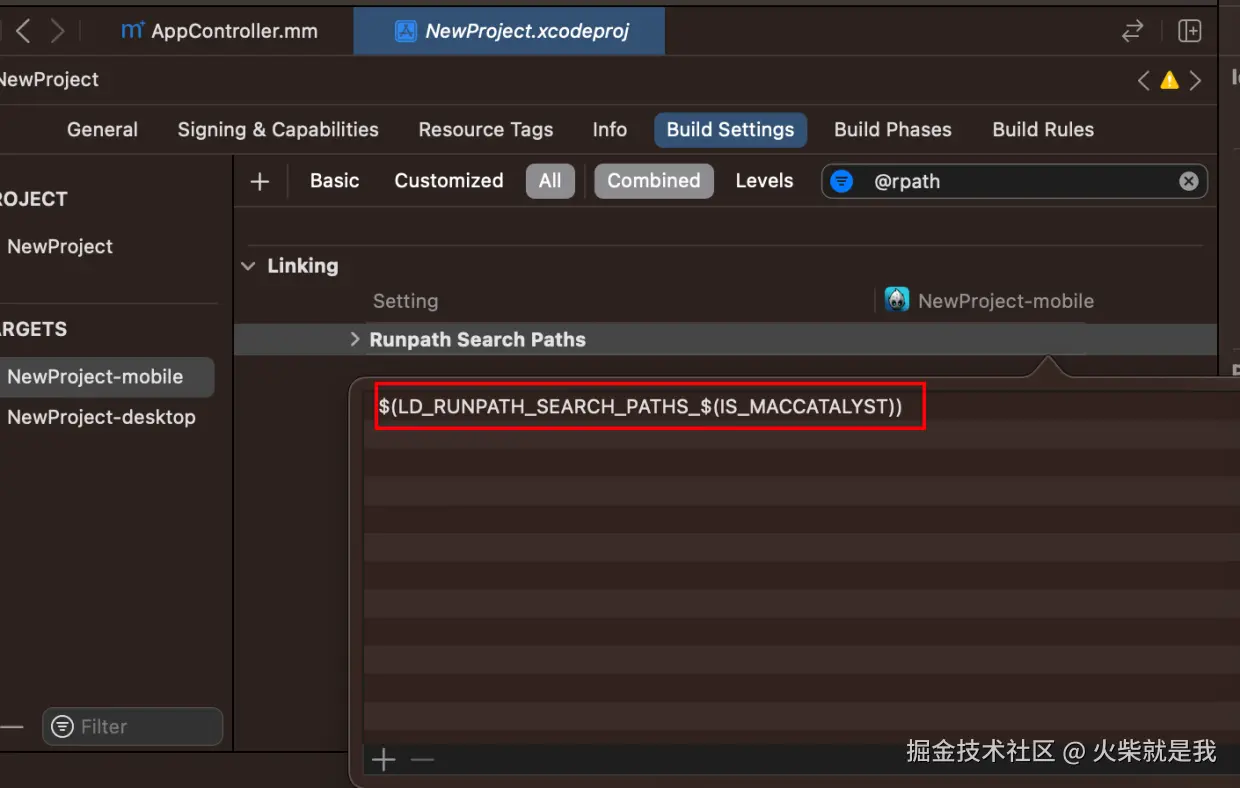
Task: Collapse the Linking section
Action: click(x=248, y=266)
